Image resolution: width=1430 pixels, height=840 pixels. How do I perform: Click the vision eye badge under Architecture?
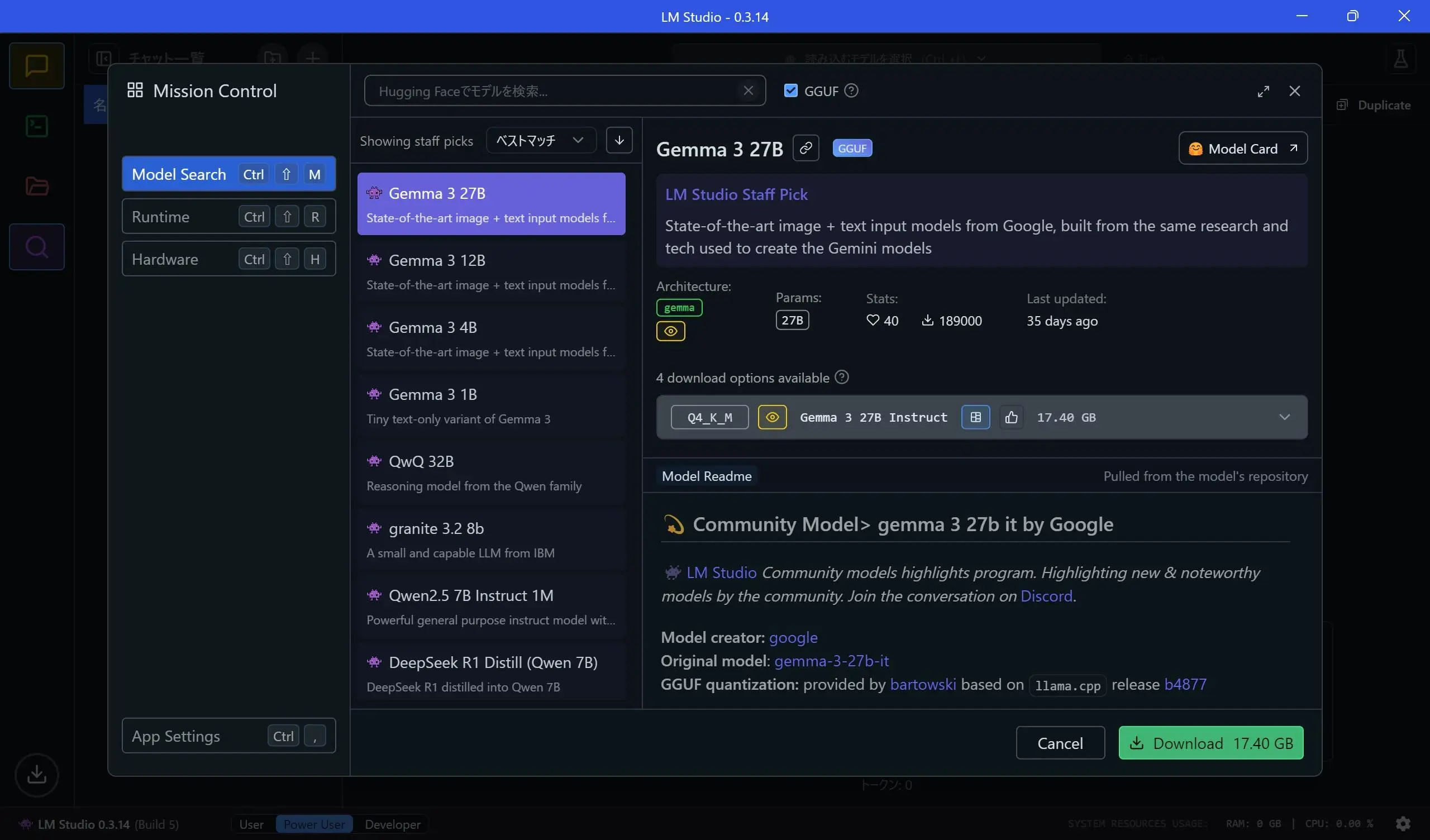[x=671, y=331]
